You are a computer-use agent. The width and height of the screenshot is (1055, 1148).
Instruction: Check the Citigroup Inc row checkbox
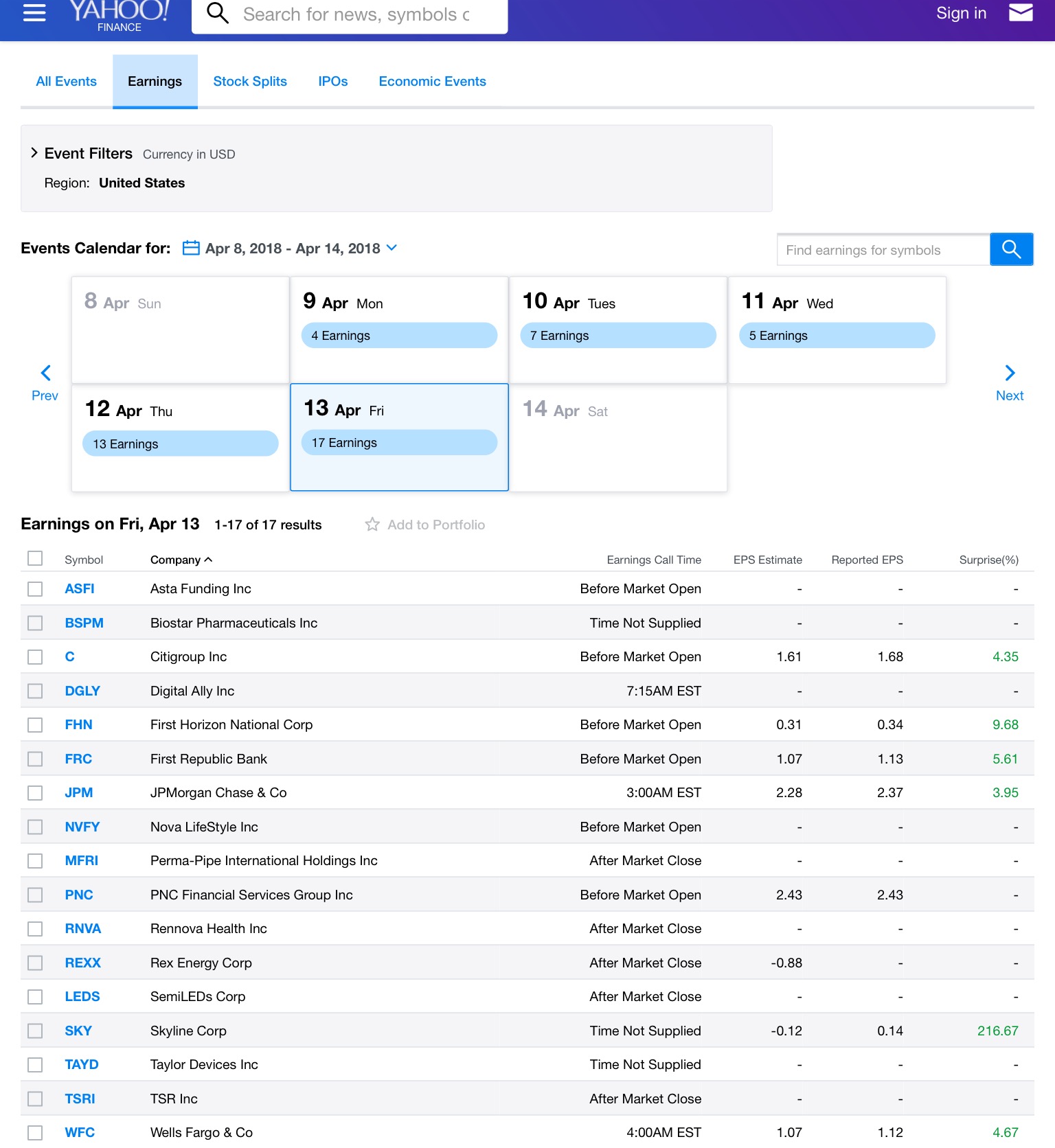(35, 657)
